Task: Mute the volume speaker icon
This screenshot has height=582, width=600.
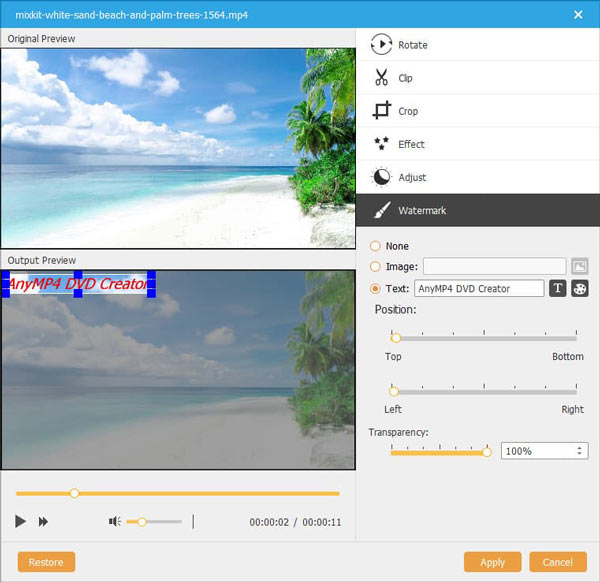Action: pyautogui.click(x=116, y=521)
